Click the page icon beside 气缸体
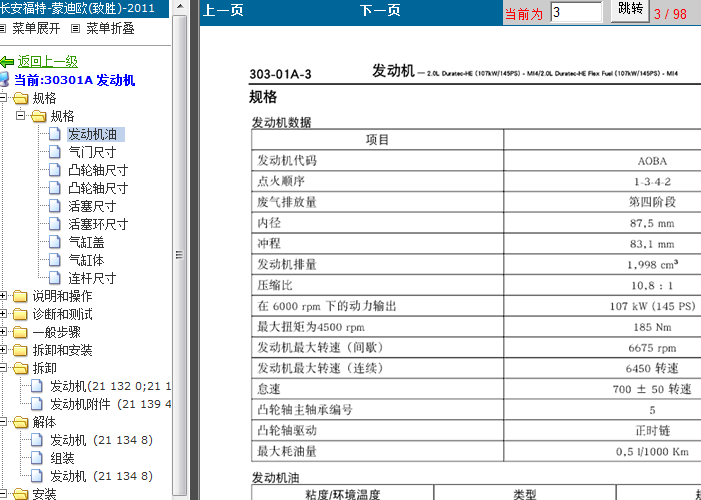The width and height of the screenshot is (701, 500). [55, 260]
